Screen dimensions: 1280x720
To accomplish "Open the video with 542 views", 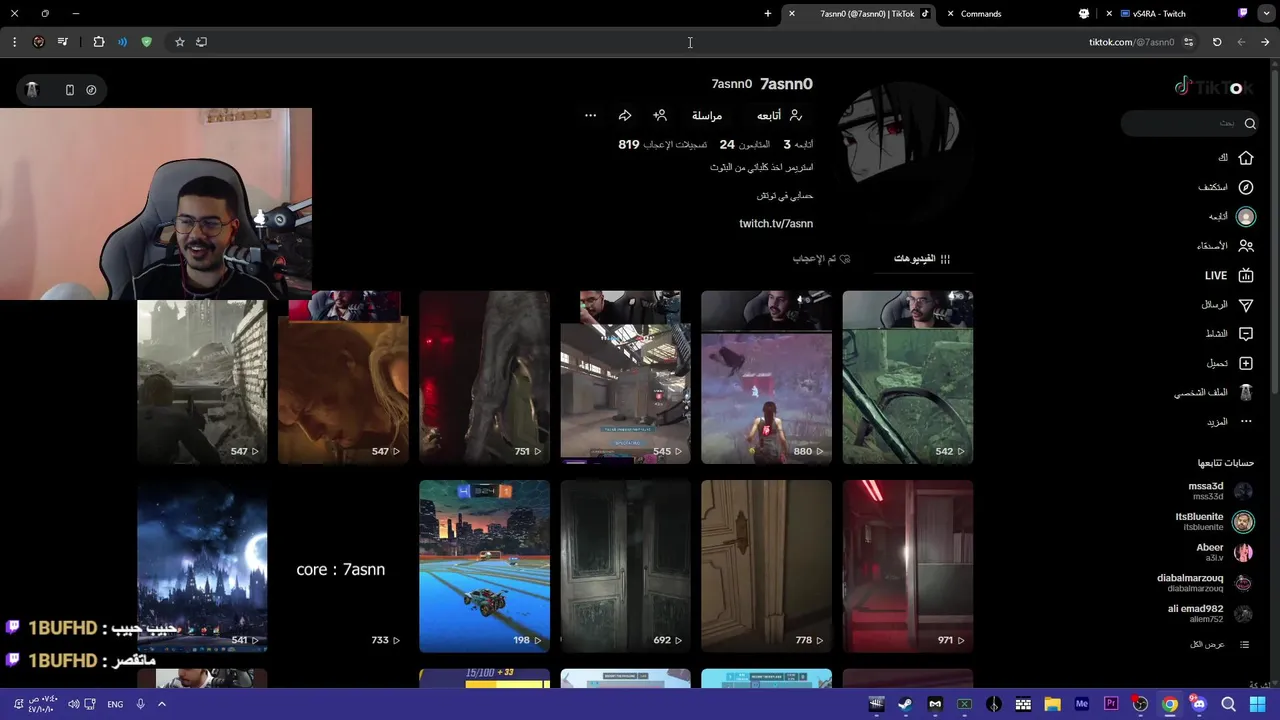I will 908,377.
